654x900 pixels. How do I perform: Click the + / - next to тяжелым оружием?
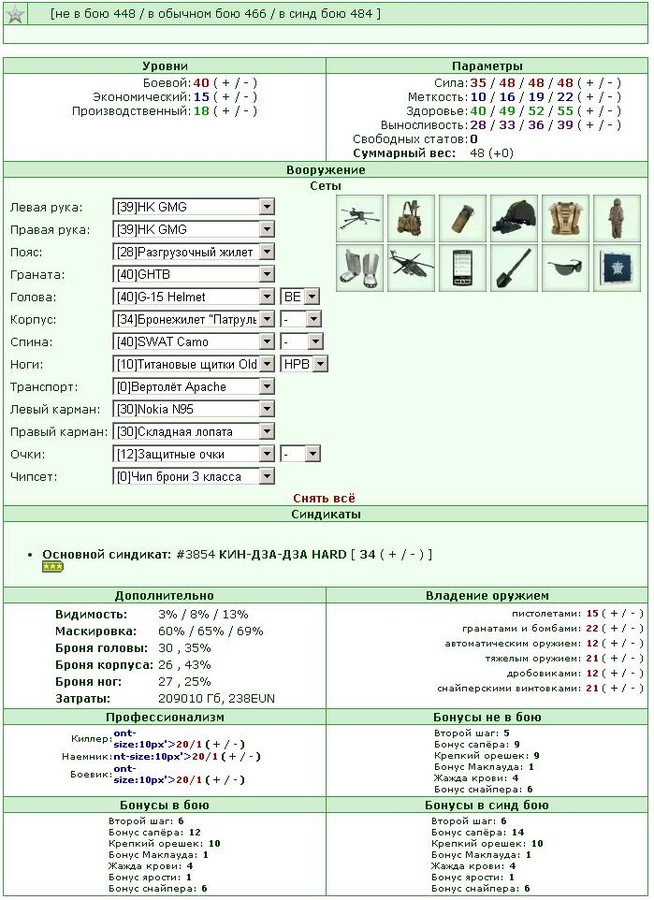coord(623,658)
